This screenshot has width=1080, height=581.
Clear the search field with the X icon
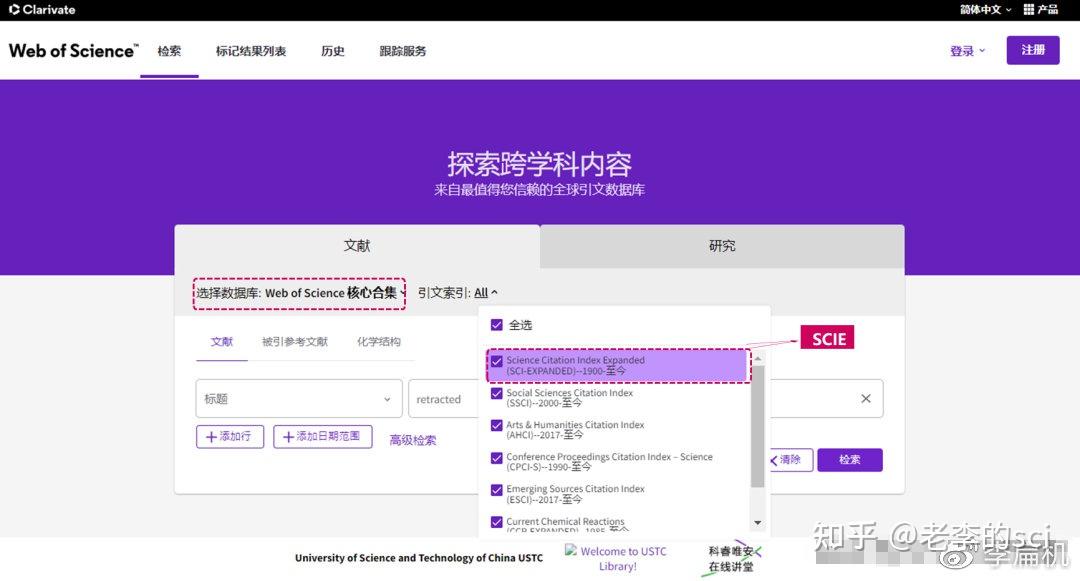tap(866, 399)
